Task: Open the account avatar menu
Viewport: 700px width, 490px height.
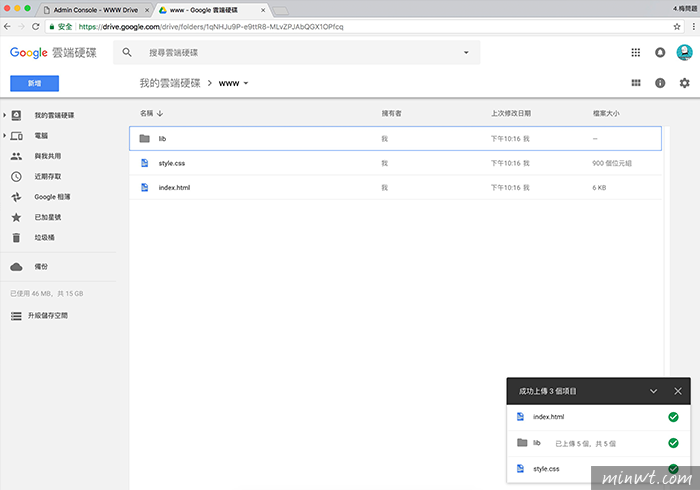Action: point(684,52)
